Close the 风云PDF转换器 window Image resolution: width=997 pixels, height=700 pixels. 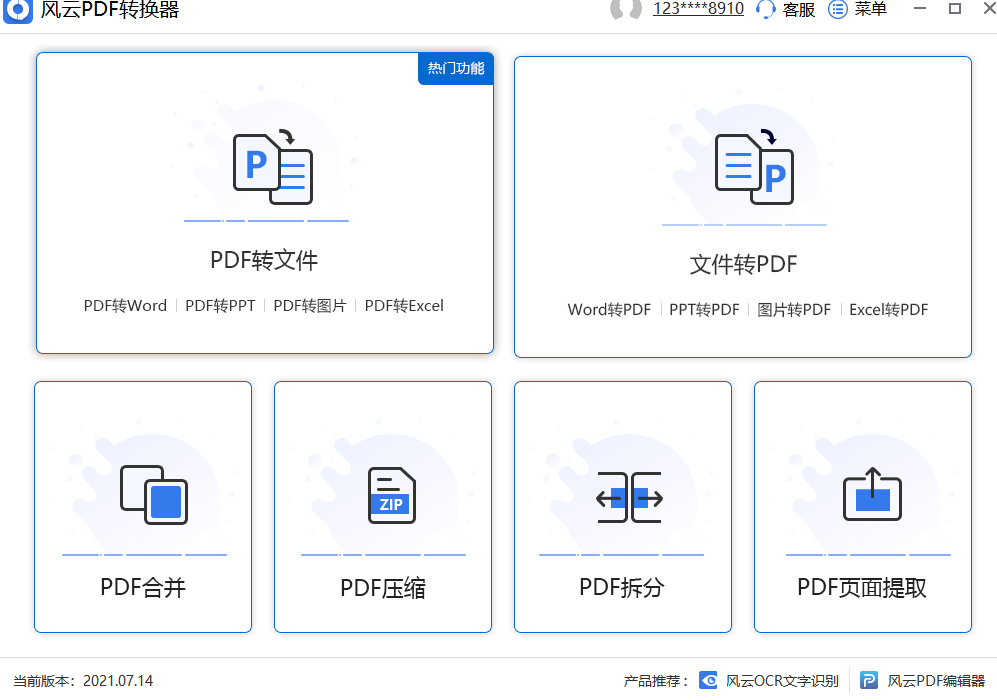pyautogui.click(x=989, y=8)
